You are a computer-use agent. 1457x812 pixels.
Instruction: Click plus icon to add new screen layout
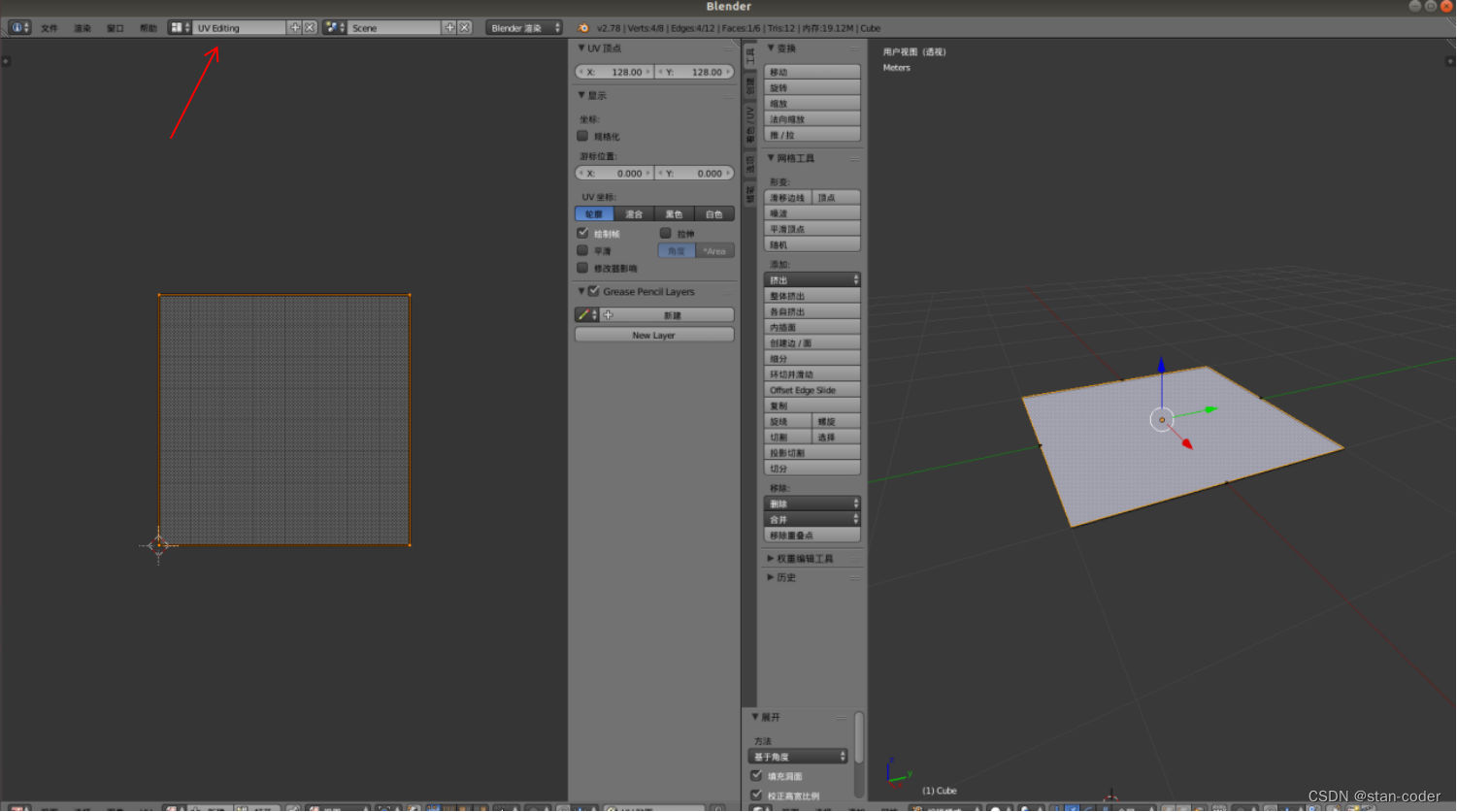295,27
